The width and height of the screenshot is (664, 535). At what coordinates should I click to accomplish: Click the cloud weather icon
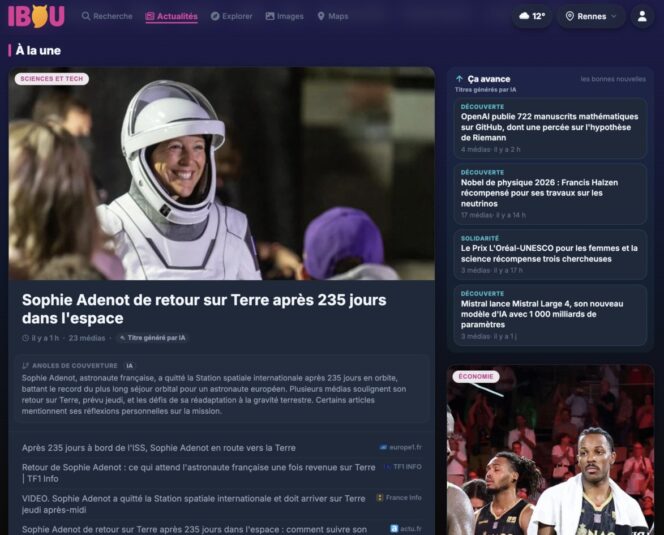point(524,16)
